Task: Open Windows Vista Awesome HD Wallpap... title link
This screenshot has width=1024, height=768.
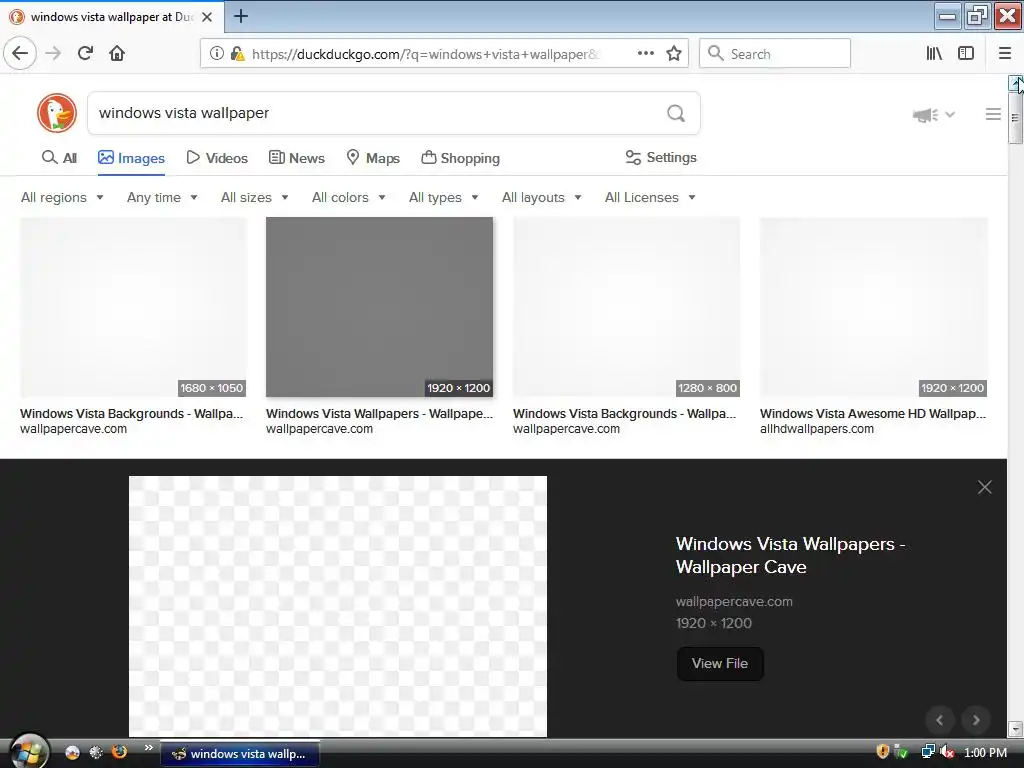Action: coord(873,413)
